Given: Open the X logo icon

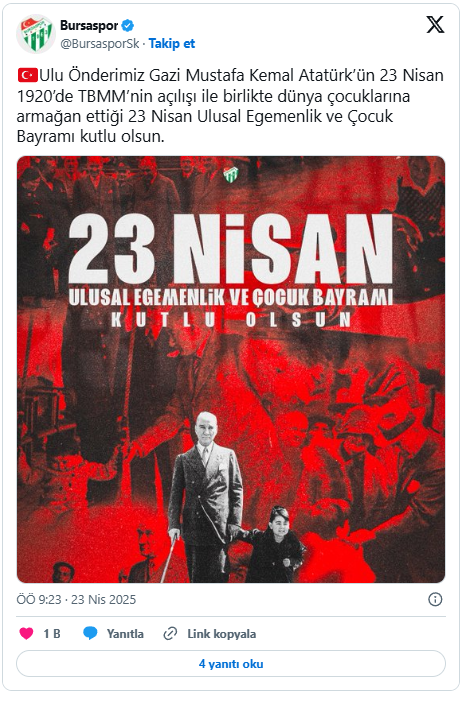Looking at the screenshot, I should coord(435,24).
